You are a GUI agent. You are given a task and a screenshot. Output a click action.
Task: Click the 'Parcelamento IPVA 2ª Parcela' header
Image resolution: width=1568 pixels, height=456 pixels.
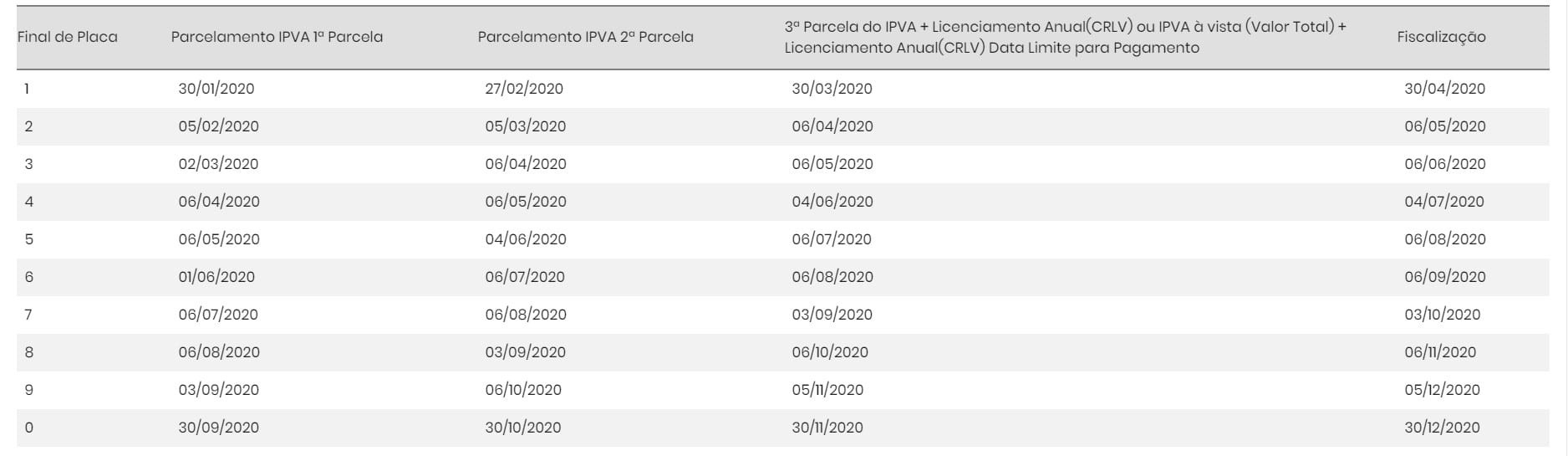click(585, 37)
